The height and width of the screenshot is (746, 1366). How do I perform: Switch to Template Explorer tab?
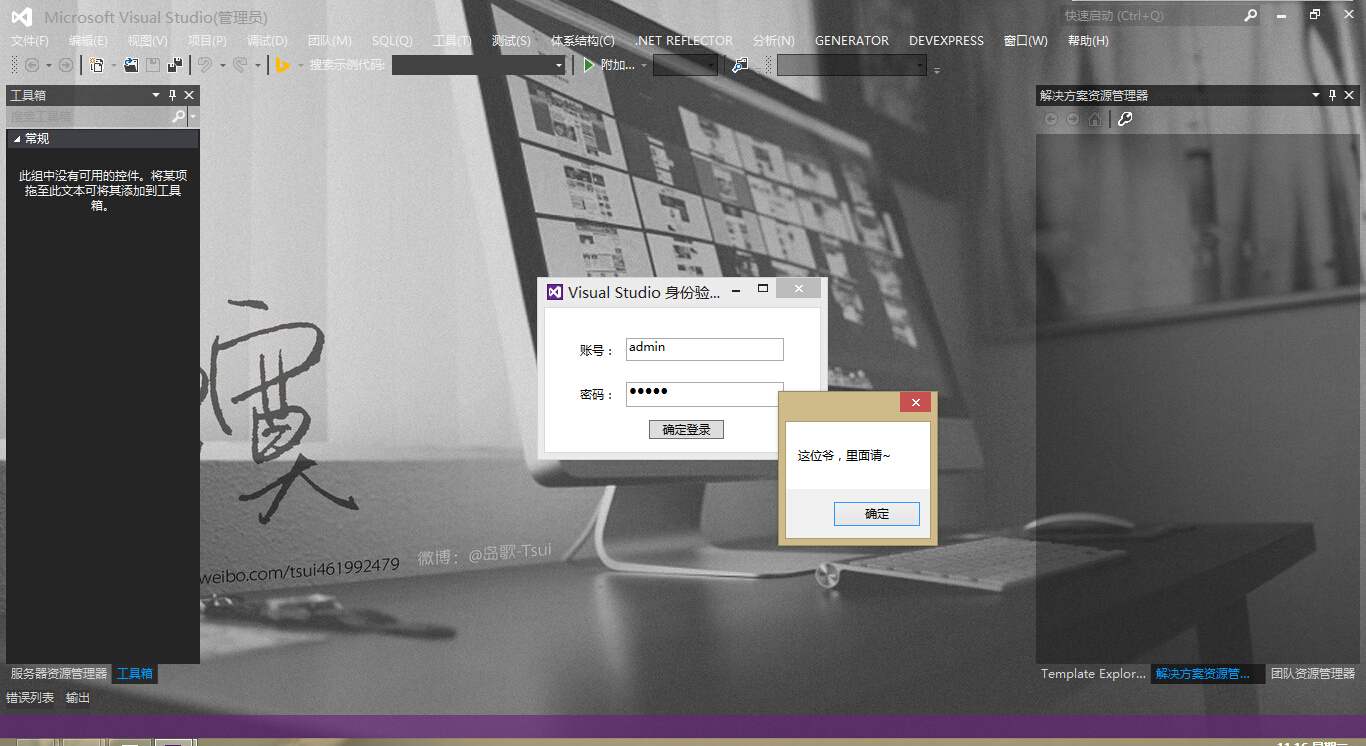coord(1093,674)
